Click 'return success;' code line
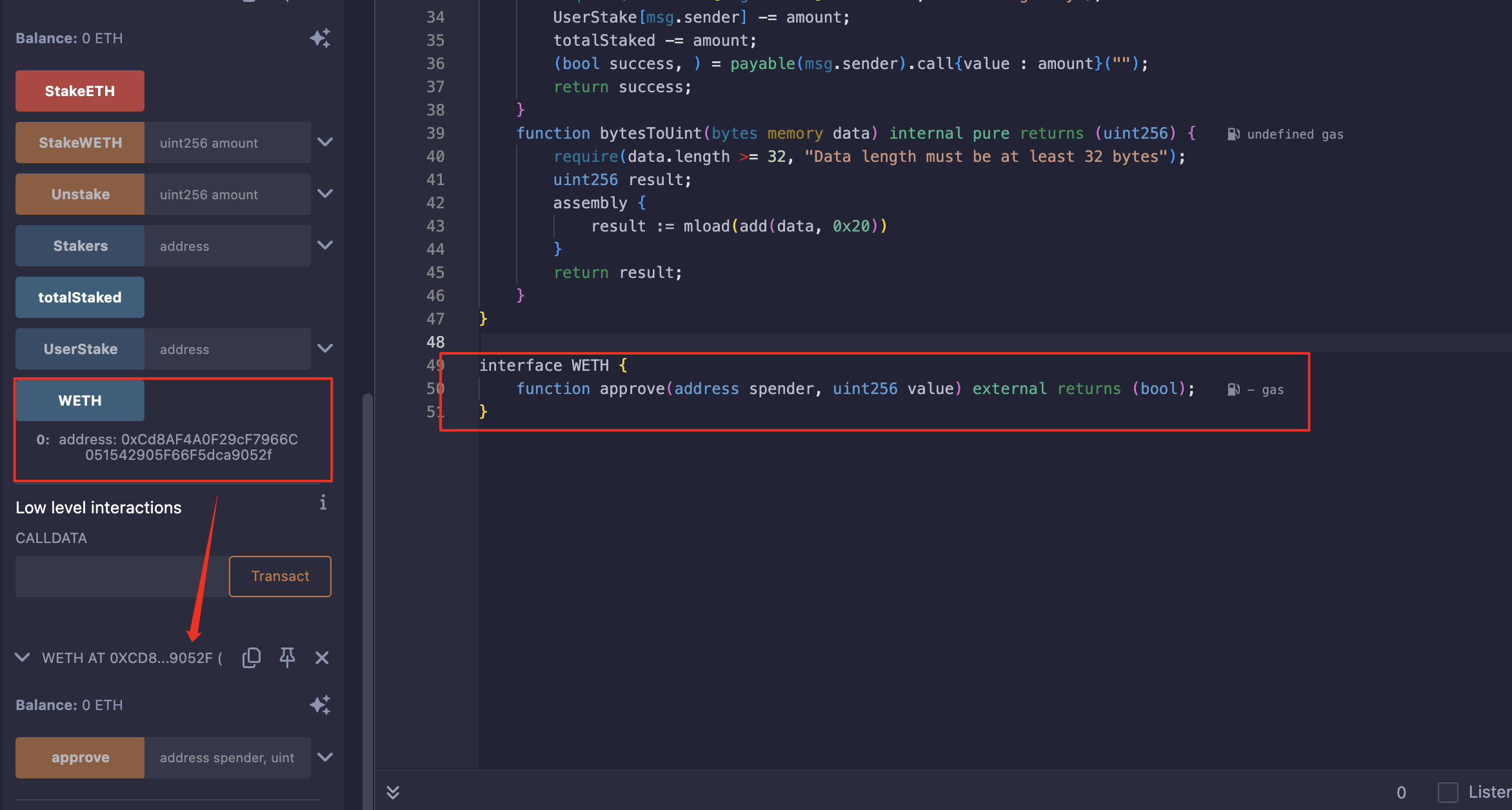This screenshot has height=810, width=1512. coord(622,86)
